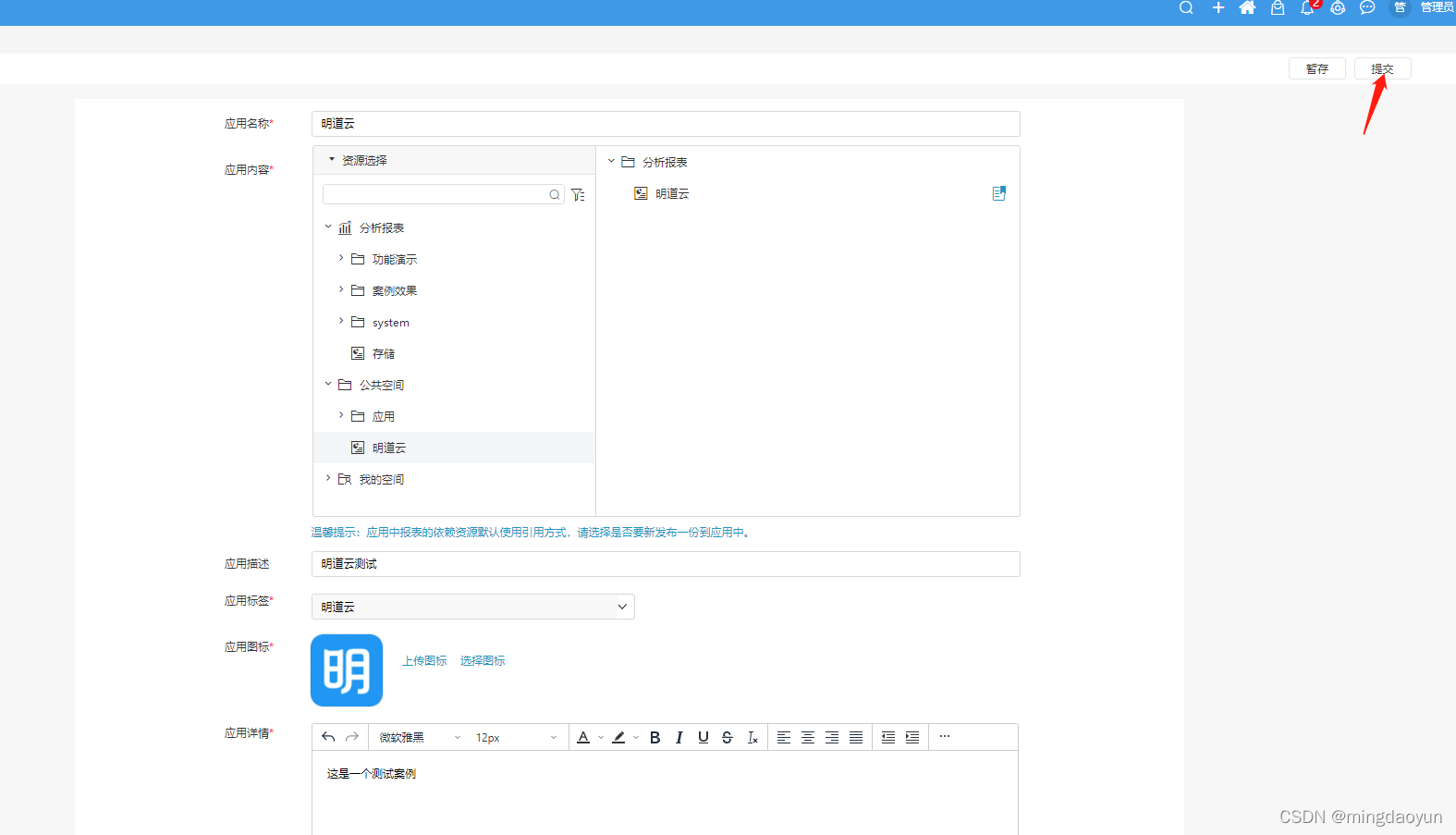
Task: Open the shopping bag app store icon
Action: [1278, 7]
